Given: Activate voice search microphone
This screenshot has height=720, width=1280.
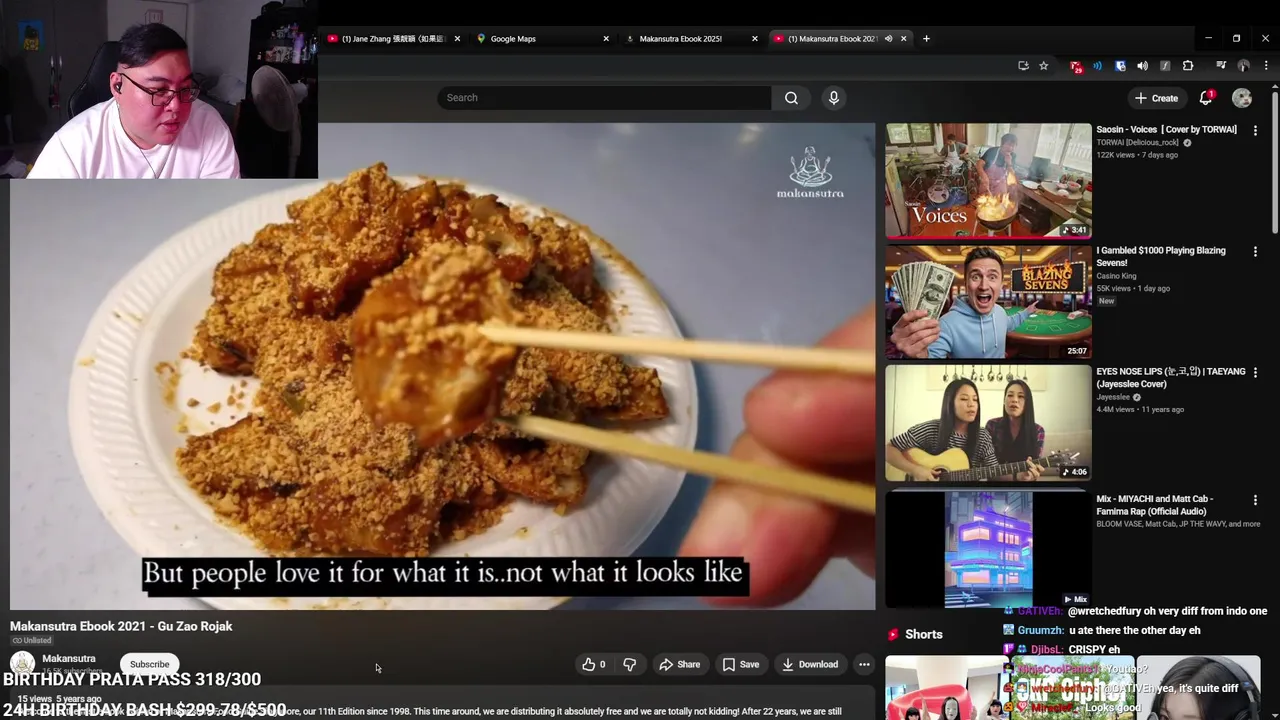Looking at the screenshot, I should pyautogui.click(x=834, y=98).
